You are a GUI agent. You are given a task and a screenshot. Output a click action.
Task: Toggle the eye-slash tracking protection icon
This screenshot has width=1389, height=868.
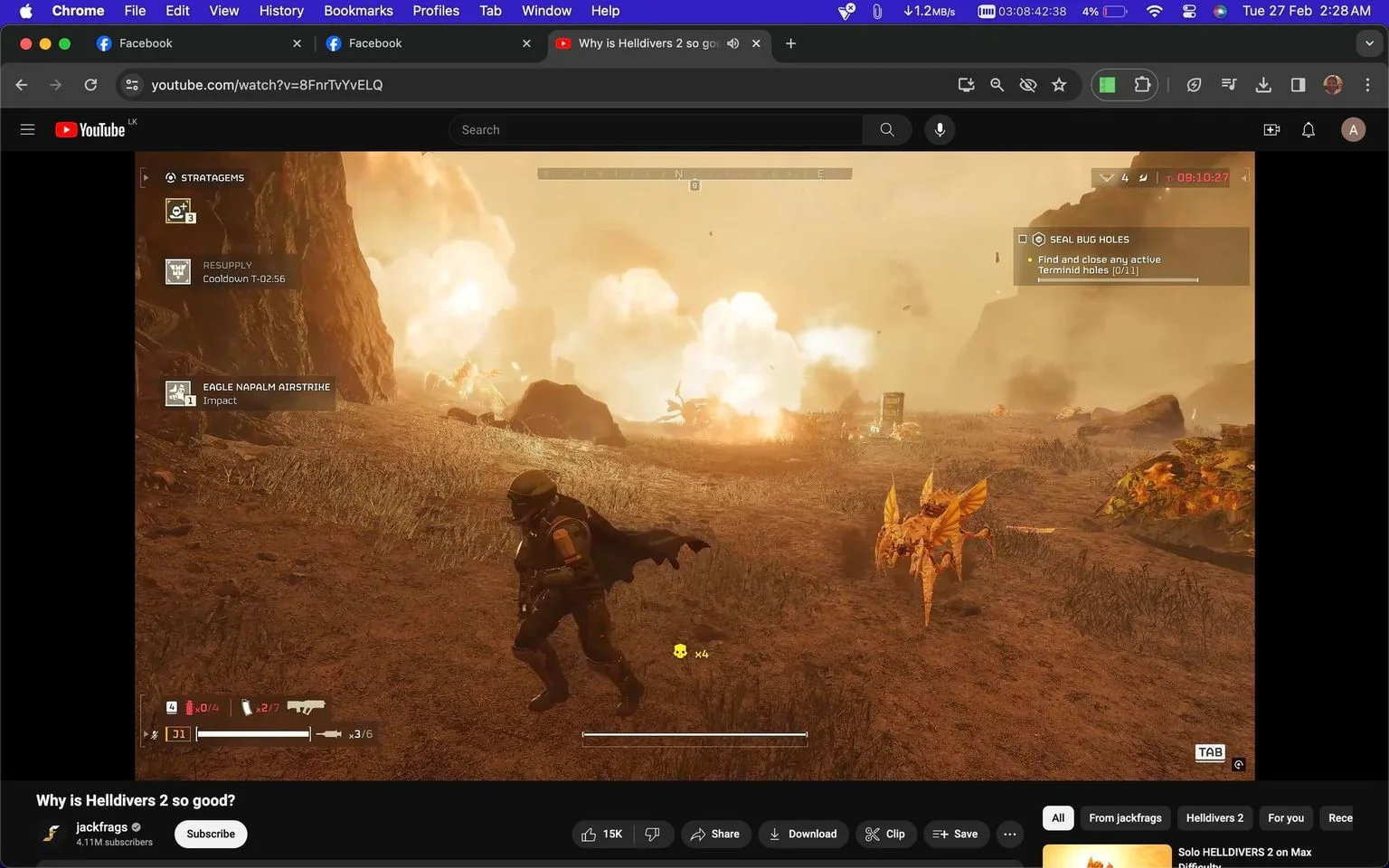[x=1027, y=85]
